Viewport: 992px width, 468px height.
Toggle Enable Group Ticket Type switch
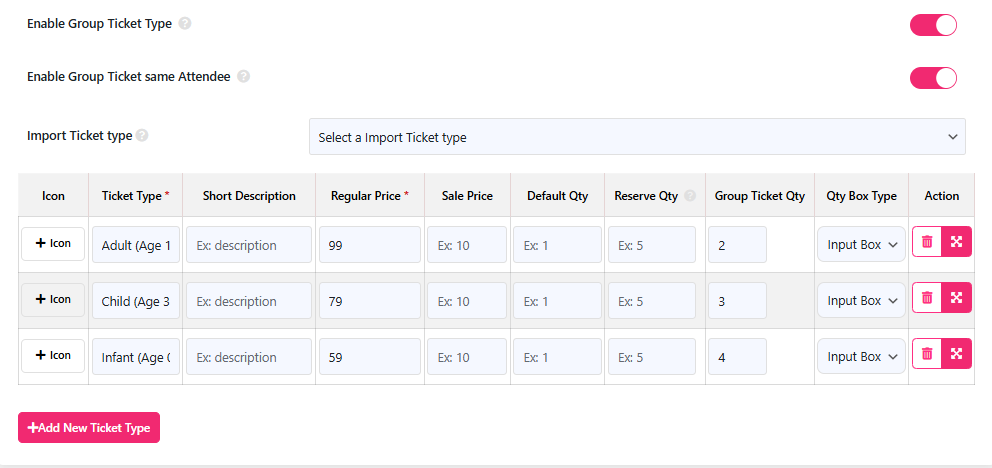[933, 25]
